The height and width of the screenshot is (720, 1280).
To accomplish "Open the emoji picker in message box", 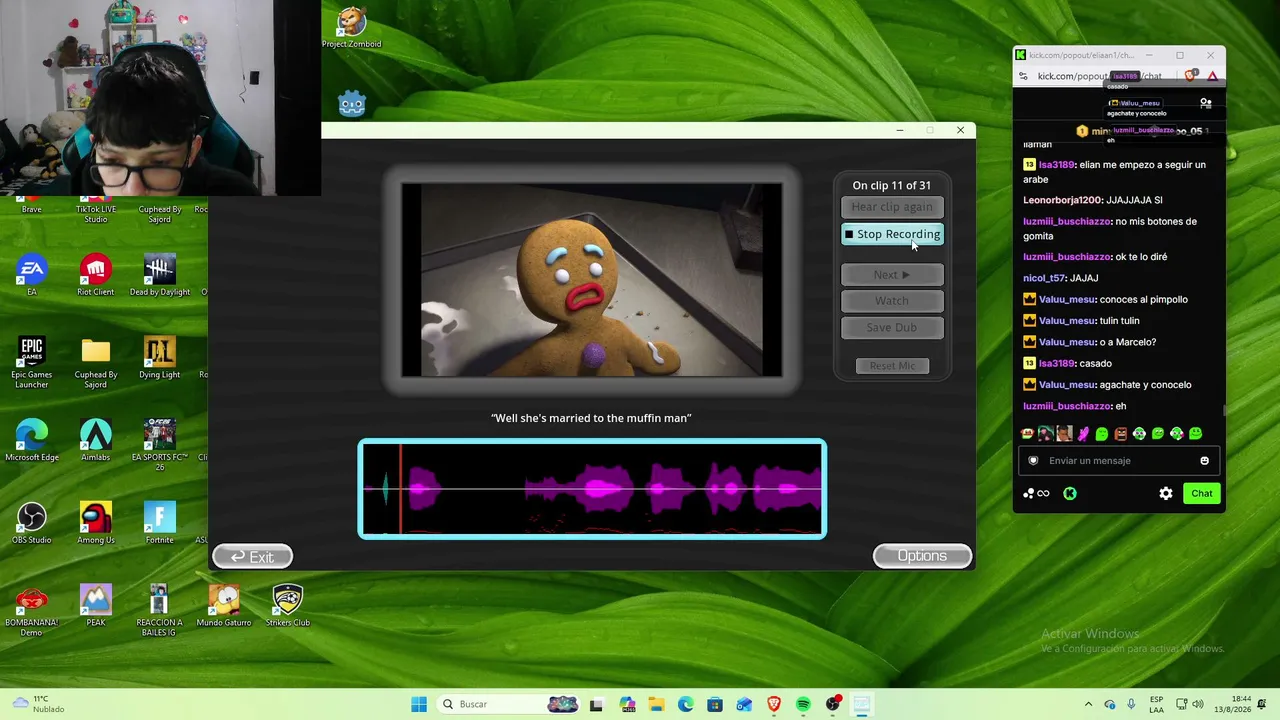I will pyautogui.click(x=1204, y=461).
